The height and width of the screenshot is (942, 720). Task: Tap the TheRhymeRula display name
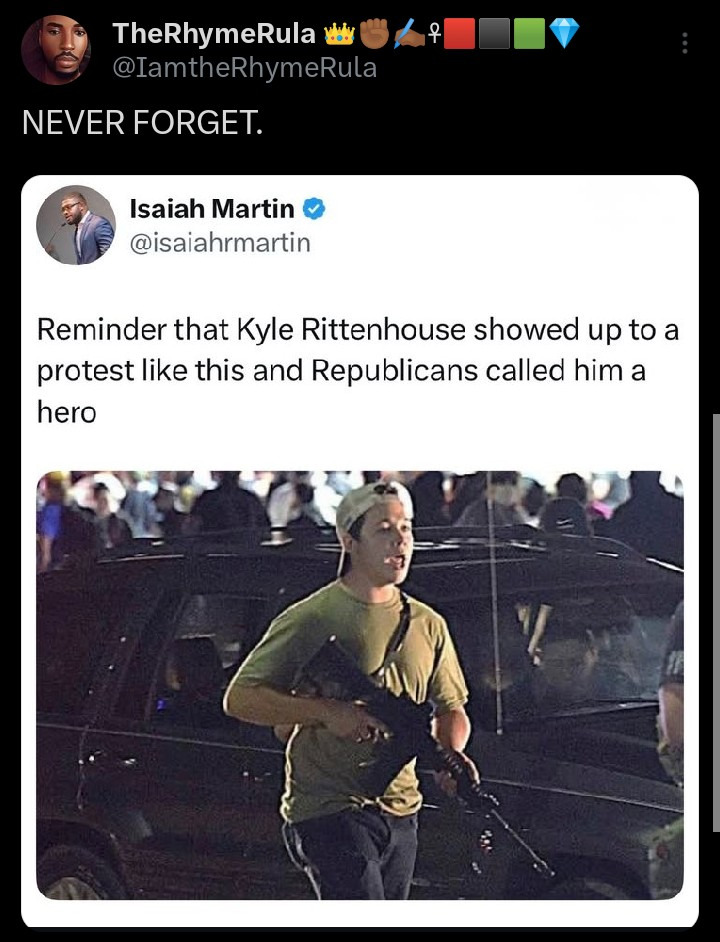(x=214, y=34)
